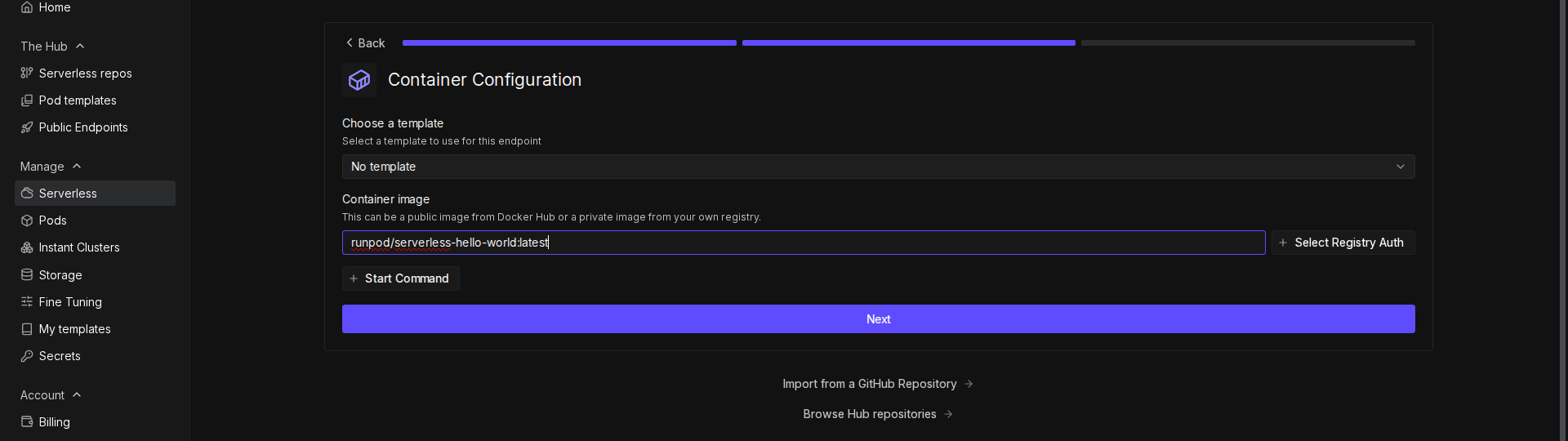Click the Billing wallet icon
The width and height of the screenshot is (1568, 441).
tap(27, 422)
